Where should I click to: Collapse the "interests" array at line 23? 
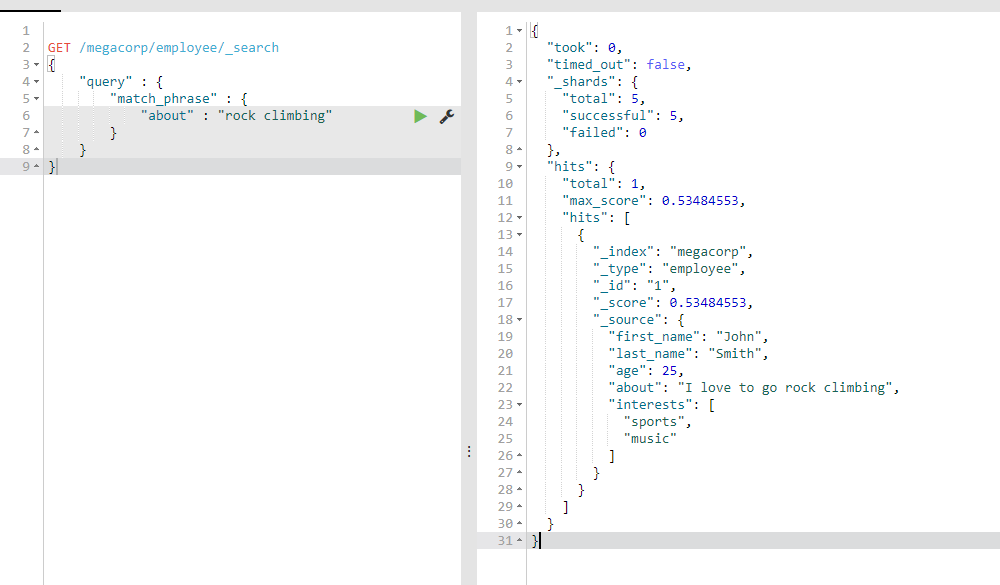[x=519, y=404]
